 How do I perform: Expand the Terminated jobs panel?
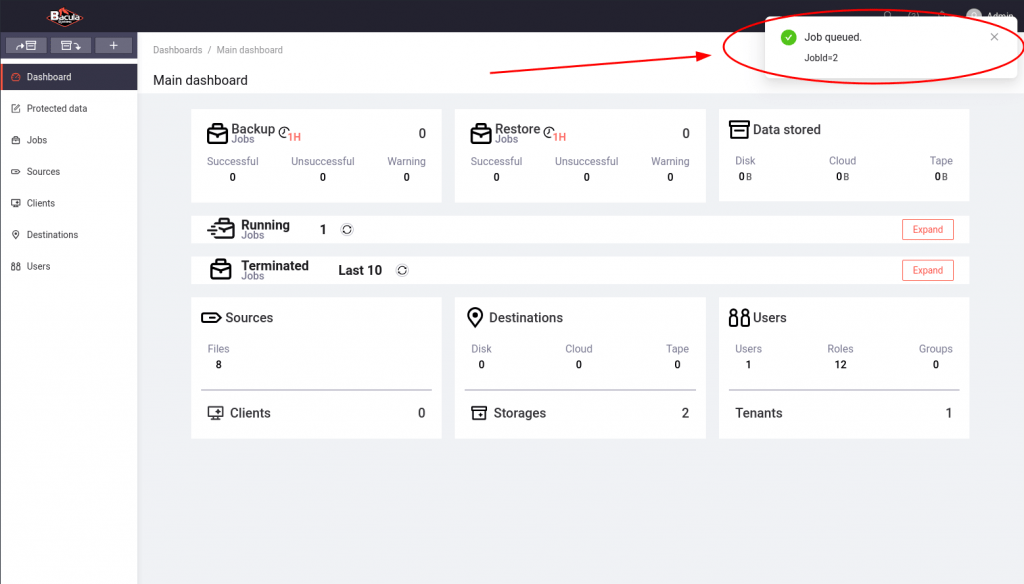[x=927, y=270]
